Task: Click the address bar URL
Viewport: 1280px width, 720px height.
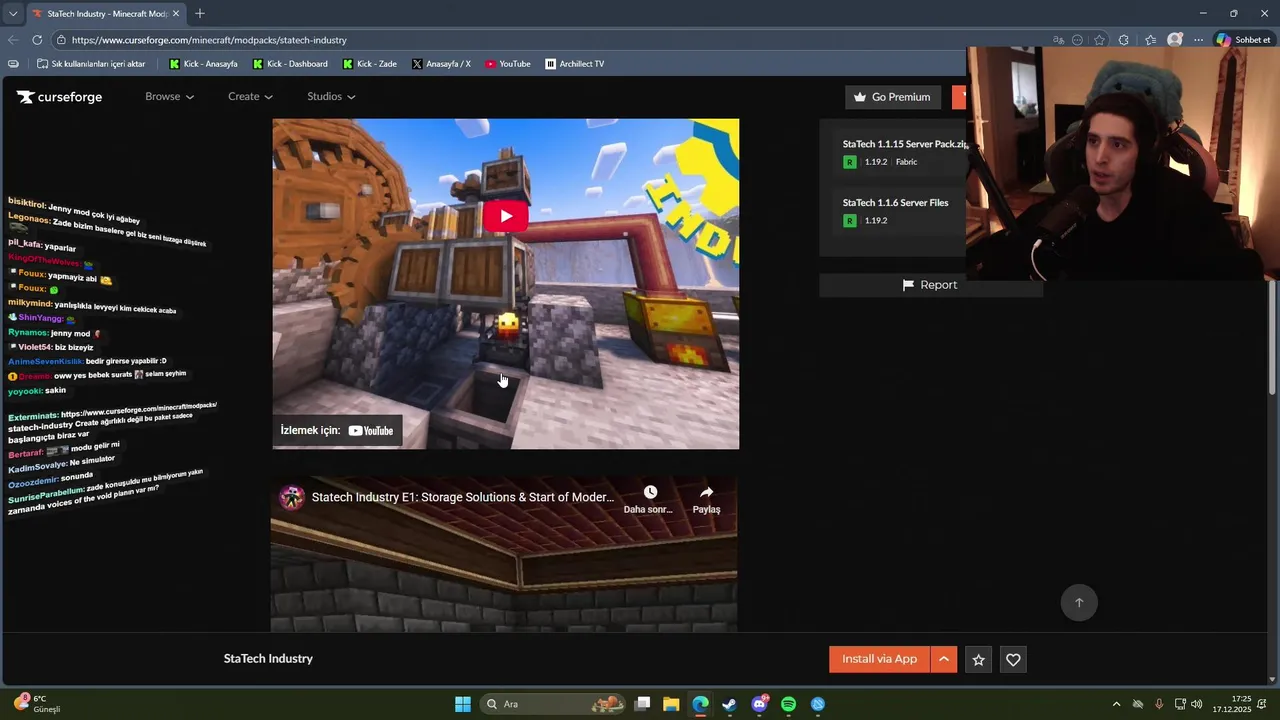Action: [x=209, y=40]
